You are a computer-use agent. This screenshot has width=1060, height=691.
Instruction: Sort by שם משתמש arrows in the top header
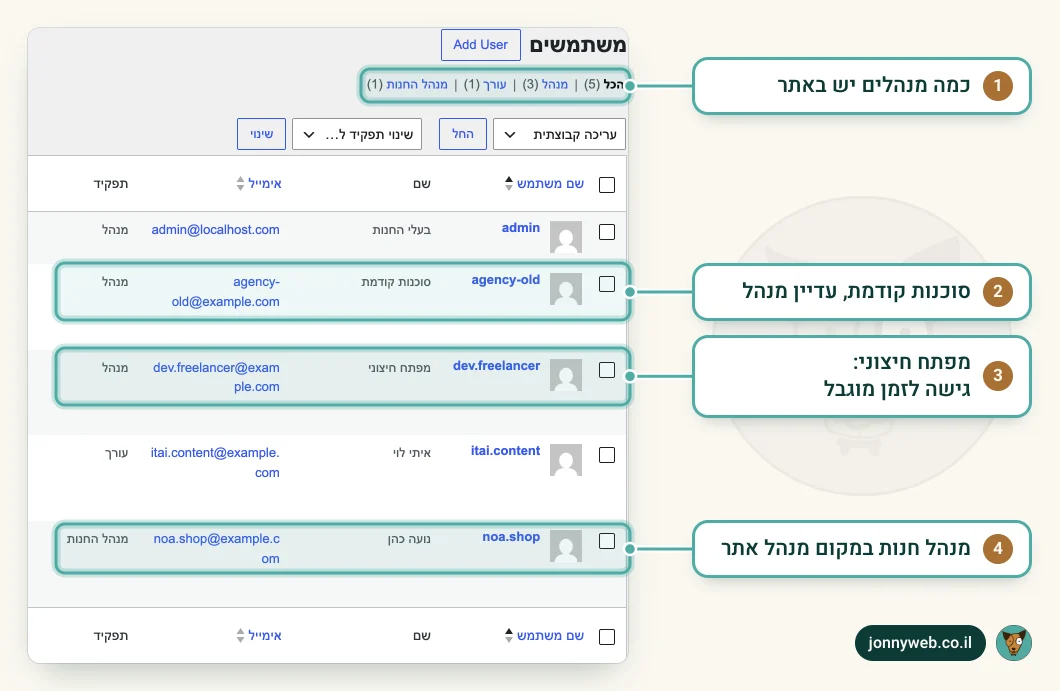coord(508,183)
